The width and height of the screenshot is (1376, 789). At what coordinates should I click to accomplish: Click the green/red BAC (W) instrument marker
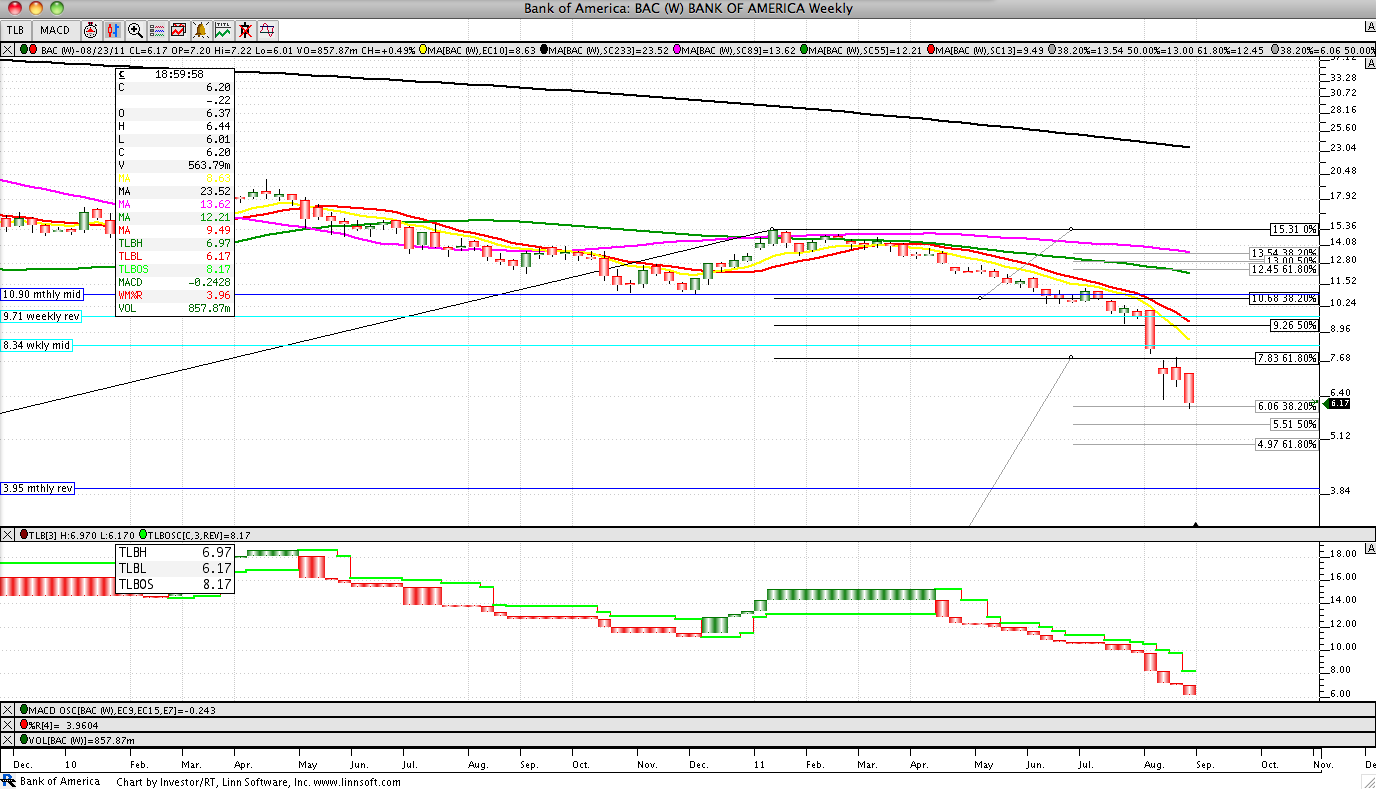pos(29,49)
